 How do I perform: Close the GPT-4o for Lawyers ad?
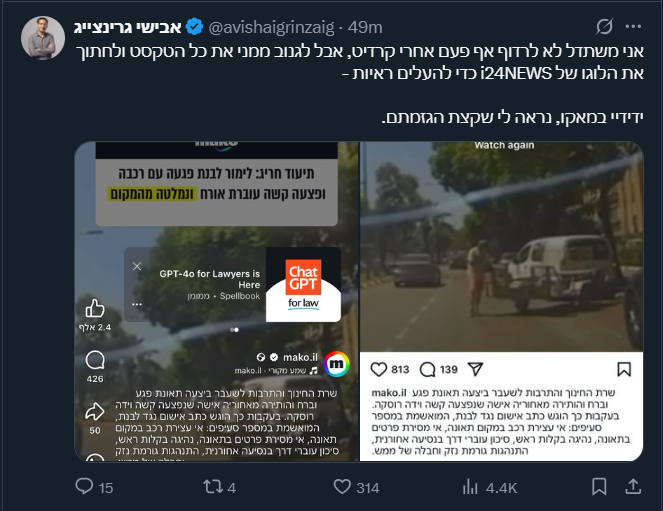pyautogui.click(x=137, y=266)
